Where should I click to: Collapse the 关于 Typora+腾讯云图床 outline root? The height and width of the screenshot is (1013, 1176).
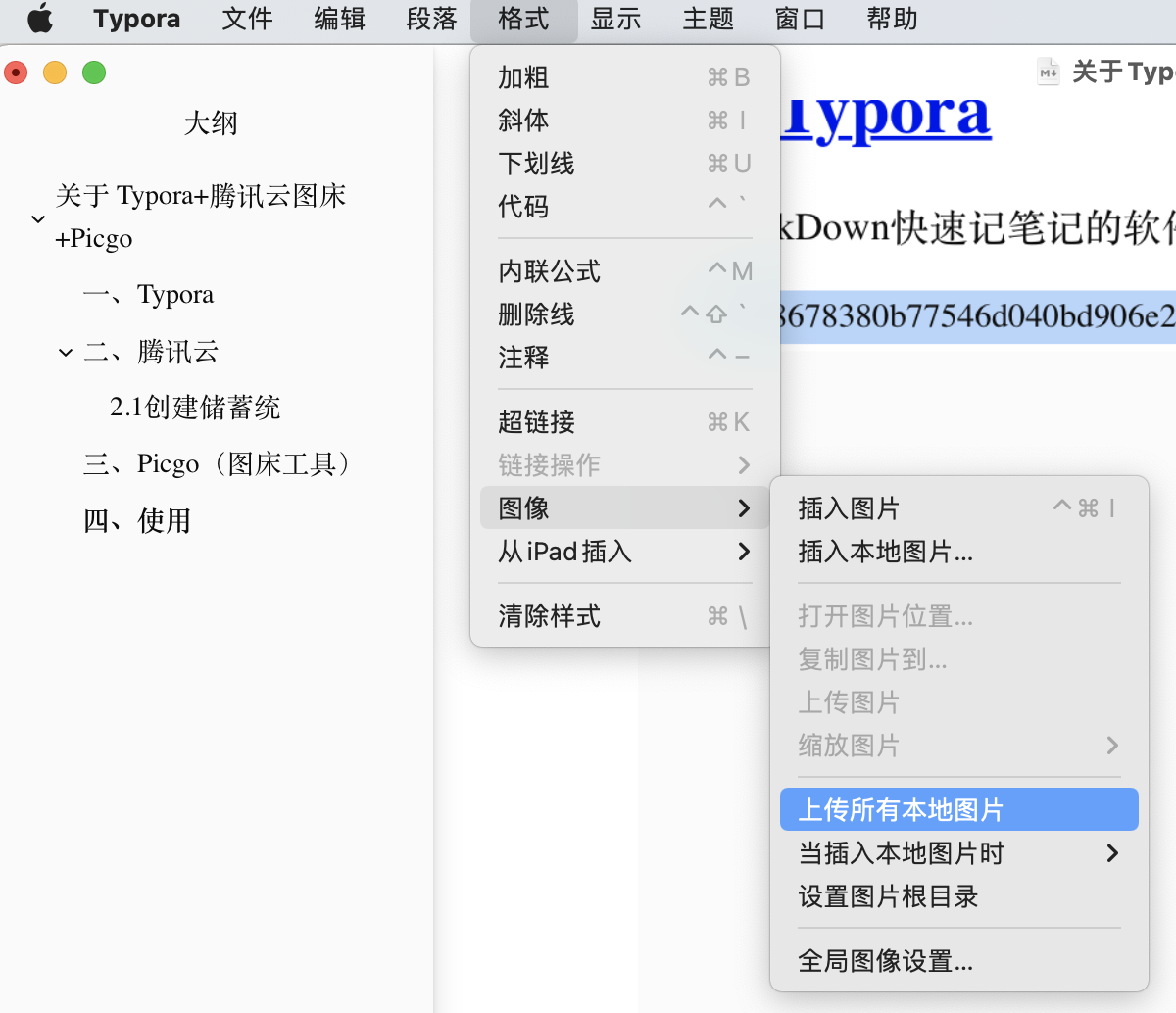tap(38, 218)
